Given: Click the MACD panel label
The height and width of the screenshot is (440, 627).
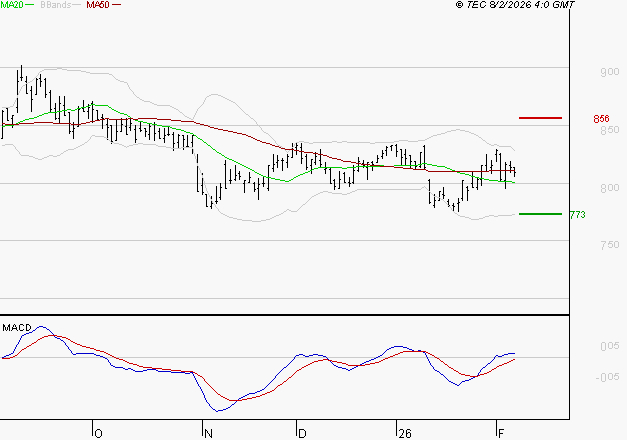Looking at the screenshot, I should click(x=17, y=328).
